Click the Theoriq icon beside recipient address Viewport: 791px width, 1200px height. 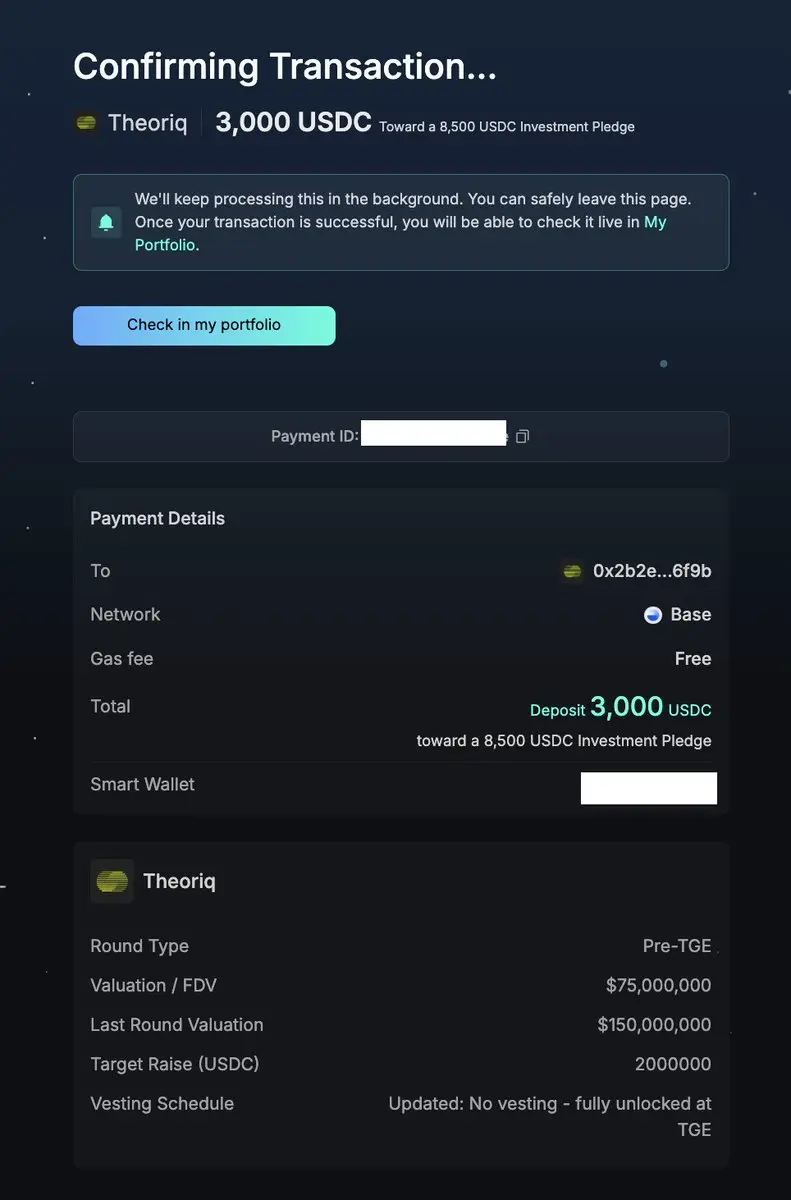(x=572, y=571)
